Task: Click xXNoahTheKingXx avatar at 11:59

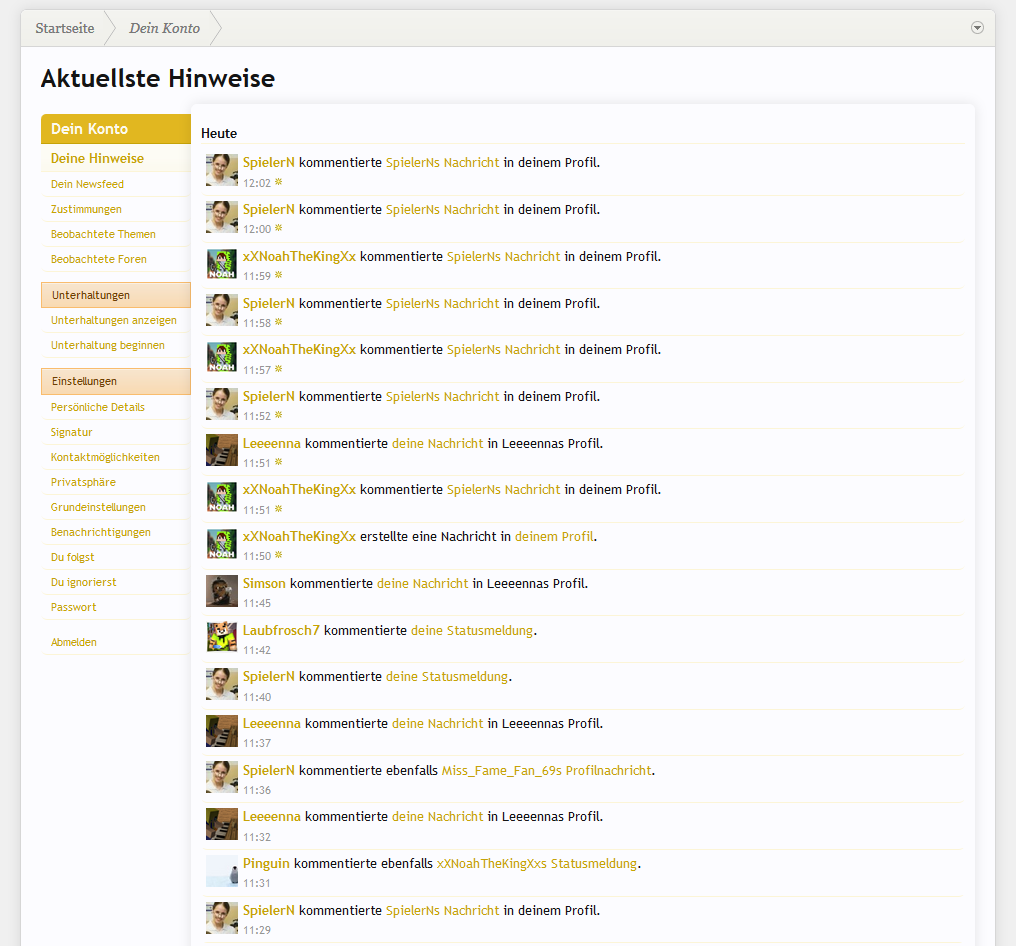Action: (222, 264)
